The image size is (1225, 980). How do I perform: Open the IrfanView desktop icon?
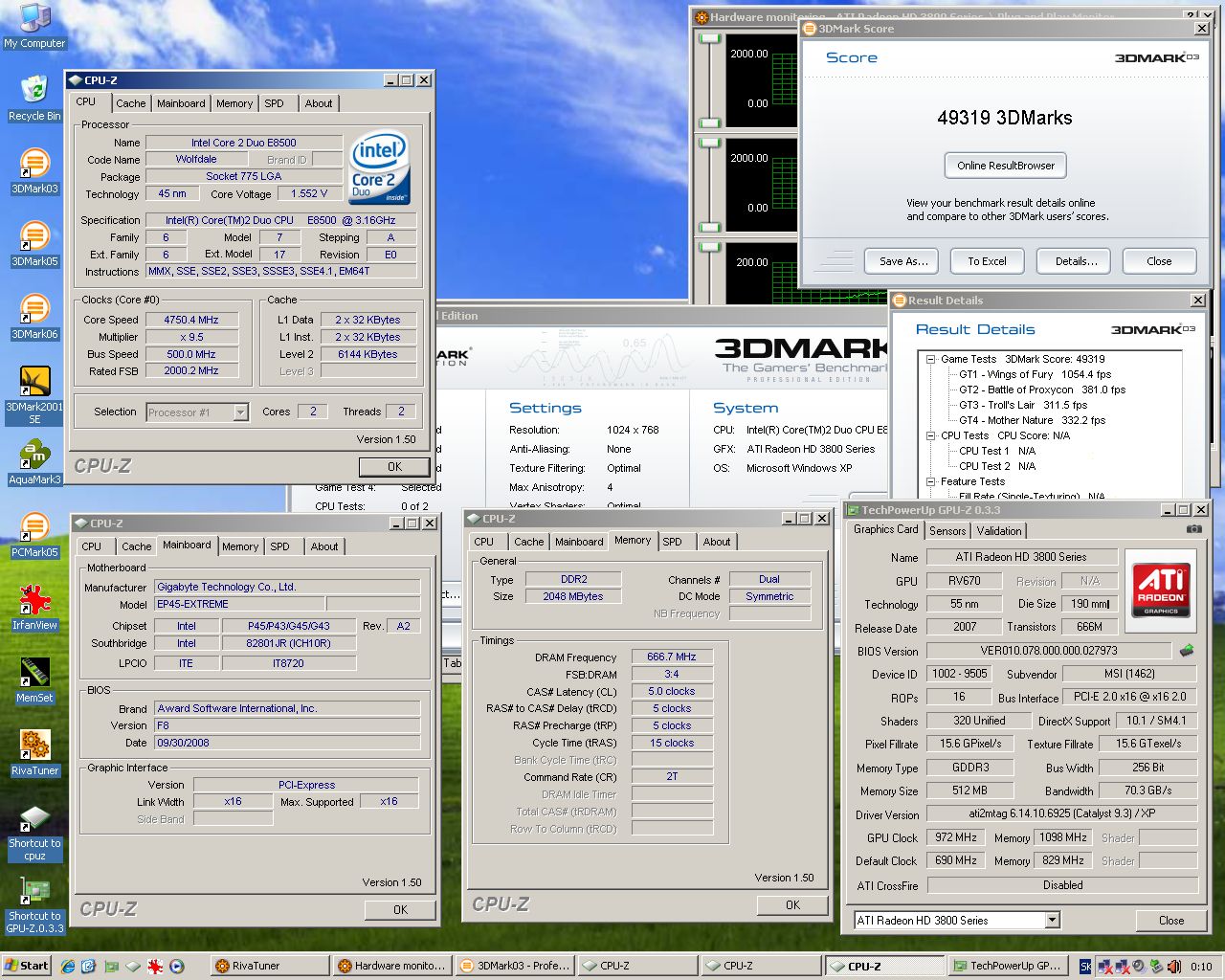(34, 608)
